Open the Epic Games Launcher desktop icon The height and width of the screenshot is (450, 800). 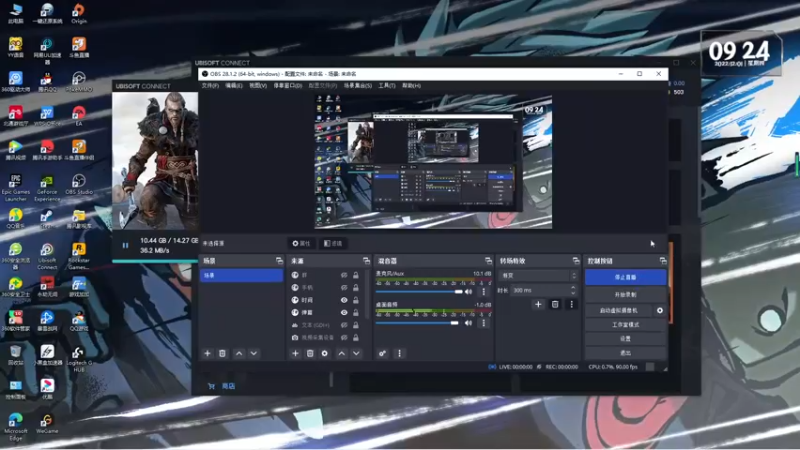pos(16,188)
